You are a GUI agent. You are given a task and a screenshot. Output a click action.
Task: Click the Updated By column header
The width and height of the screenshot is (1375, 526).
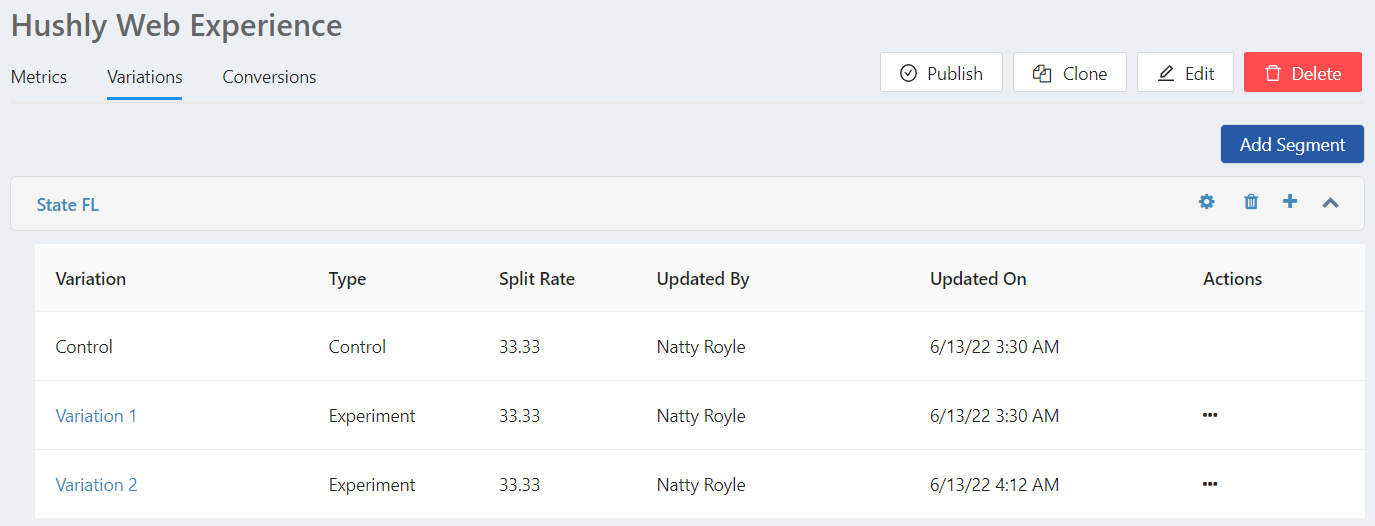(703, 279)
